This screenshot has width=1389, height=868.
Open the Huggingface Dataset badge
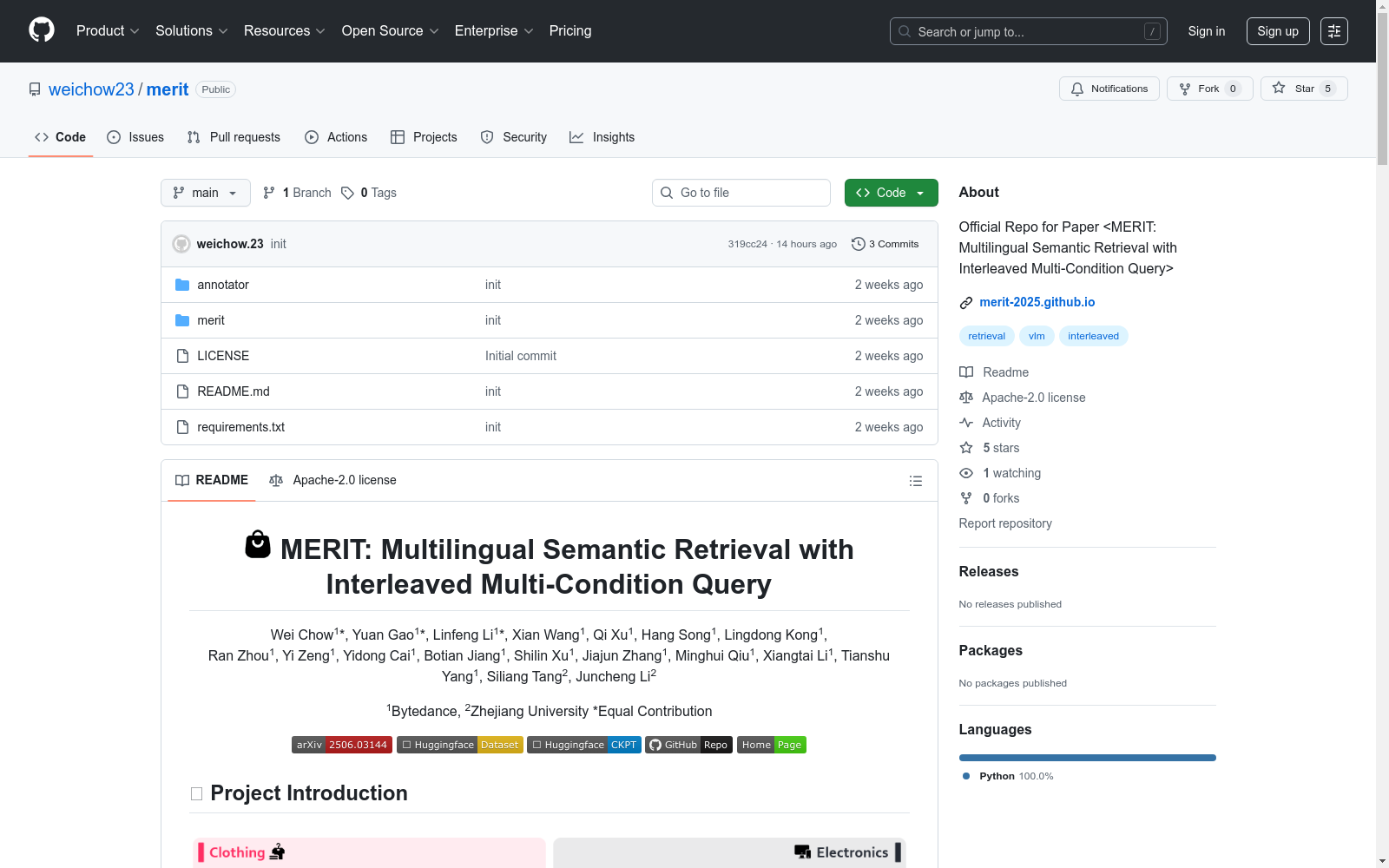click(x=460, y=745)
